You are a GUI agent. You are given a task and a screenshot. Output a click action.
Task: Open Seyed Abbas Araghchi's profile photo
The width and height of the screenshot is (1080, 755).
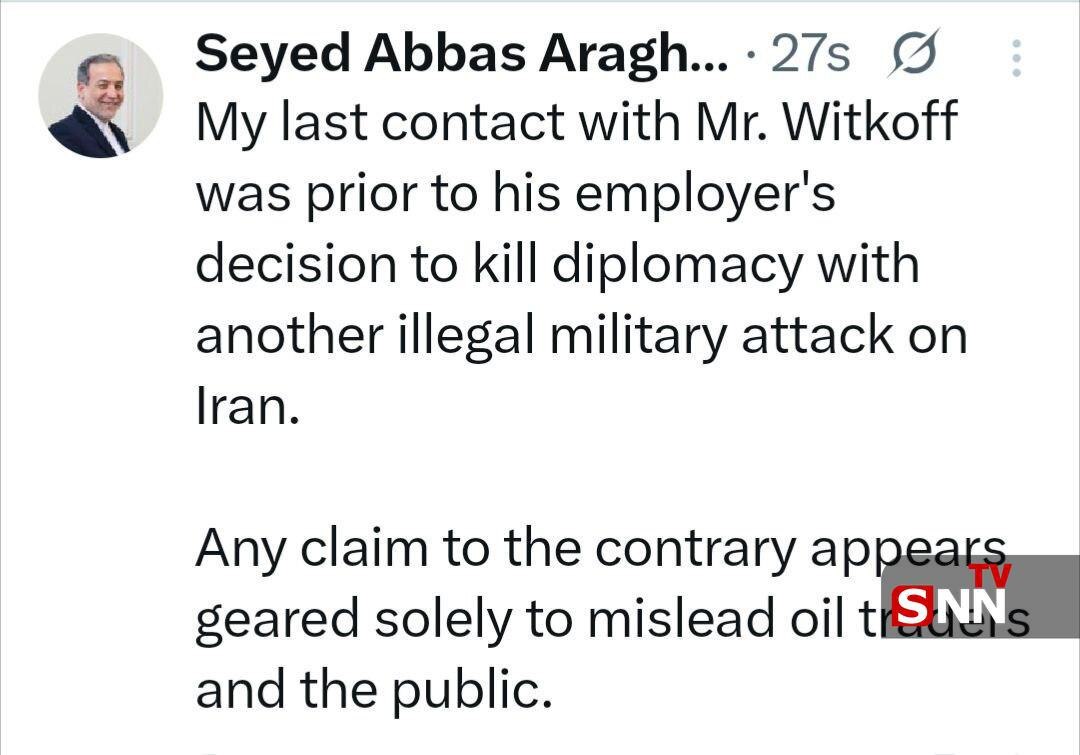(100, 96)
